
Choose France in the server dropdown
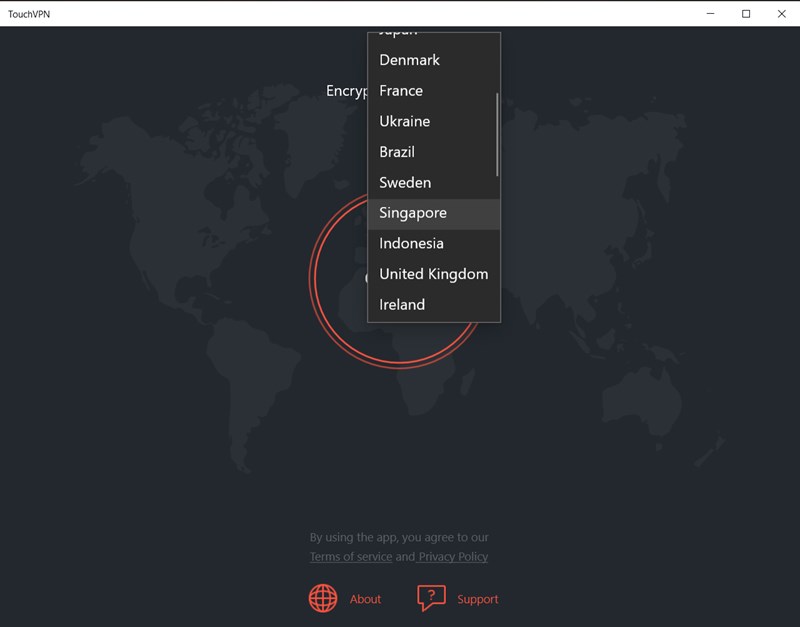click(434, 91)
